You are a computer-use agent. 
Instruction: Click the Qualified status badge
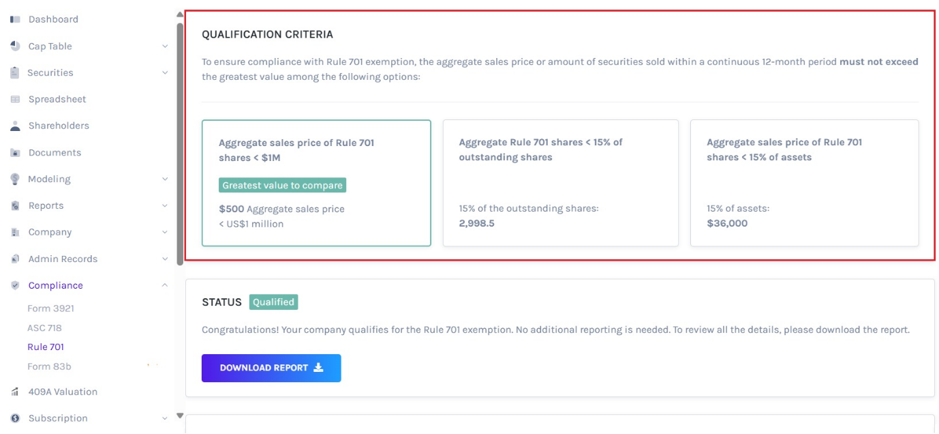click(x=274, y=302)
